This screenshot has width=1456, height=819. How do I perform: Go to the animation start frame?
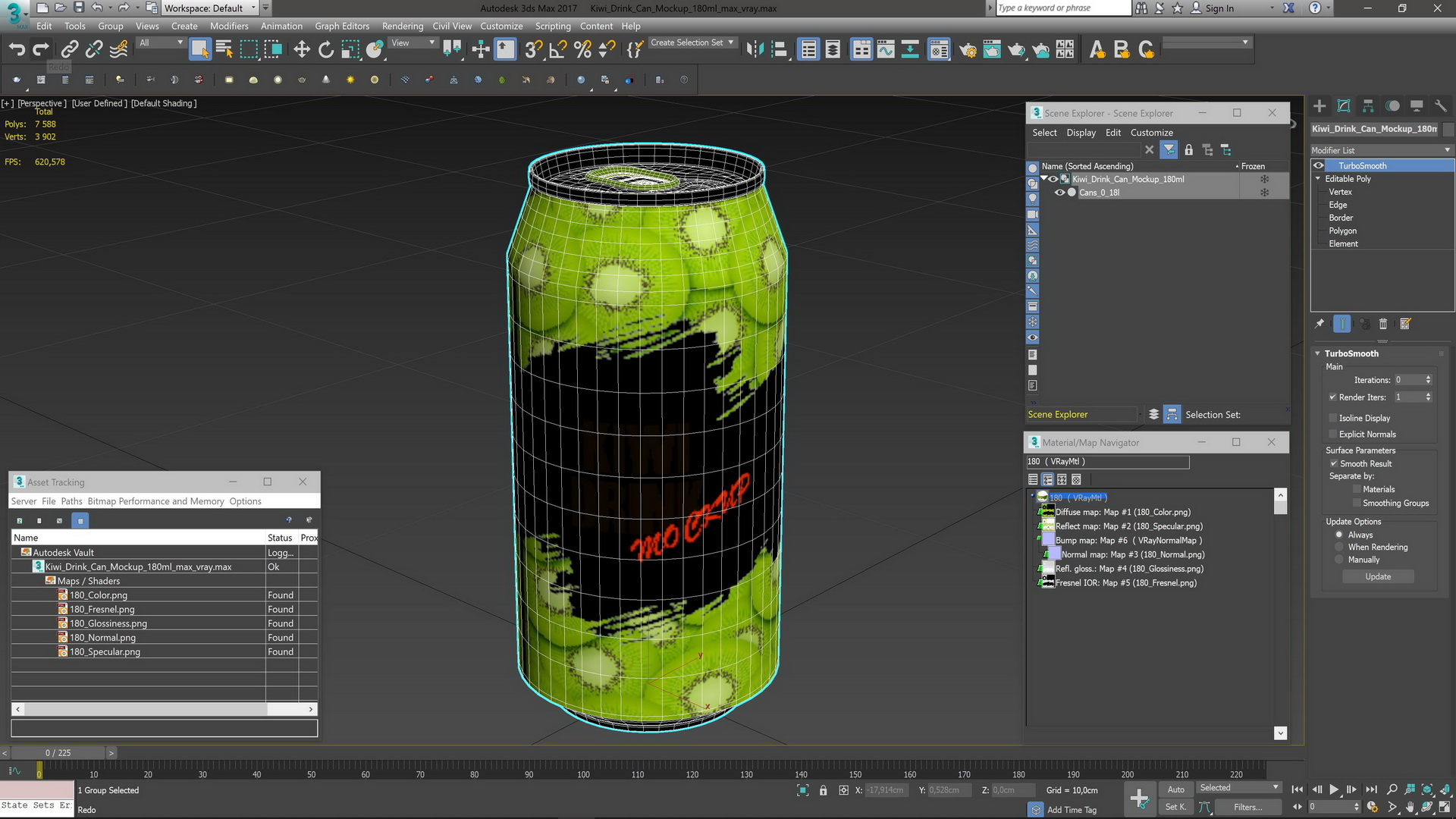1297,789
